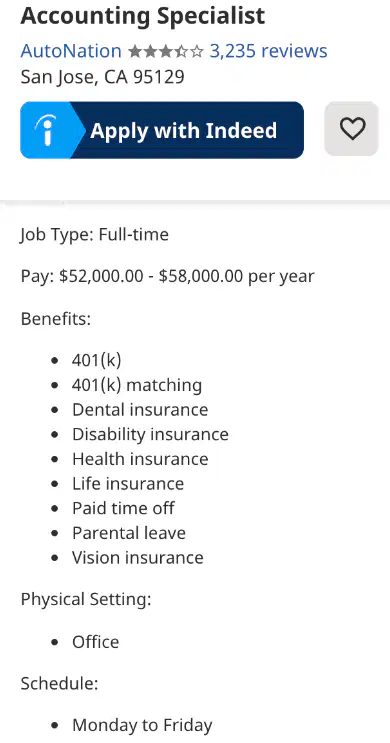The image size is (390, 743).
Task: Click the Disability insurance list item
Action: pyautogui.click(x=150, y=434)
